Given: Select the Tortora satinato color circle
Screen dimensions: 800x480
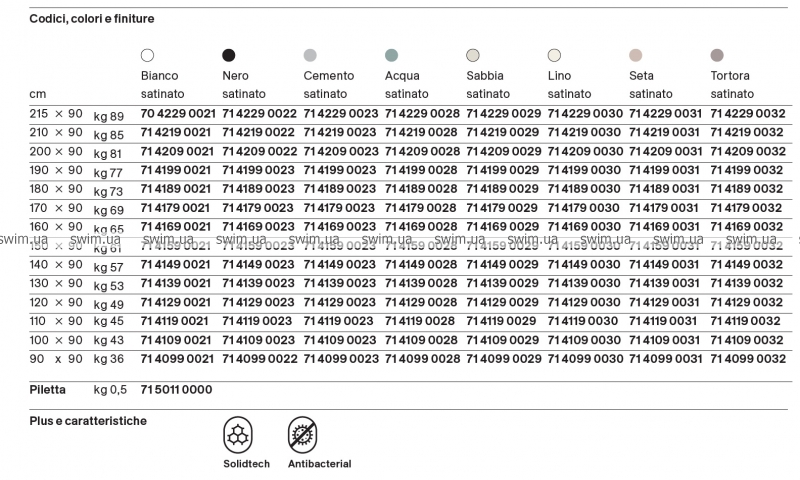Looking at the screenshot, I should pyautogui.click(x=717, y=55).
